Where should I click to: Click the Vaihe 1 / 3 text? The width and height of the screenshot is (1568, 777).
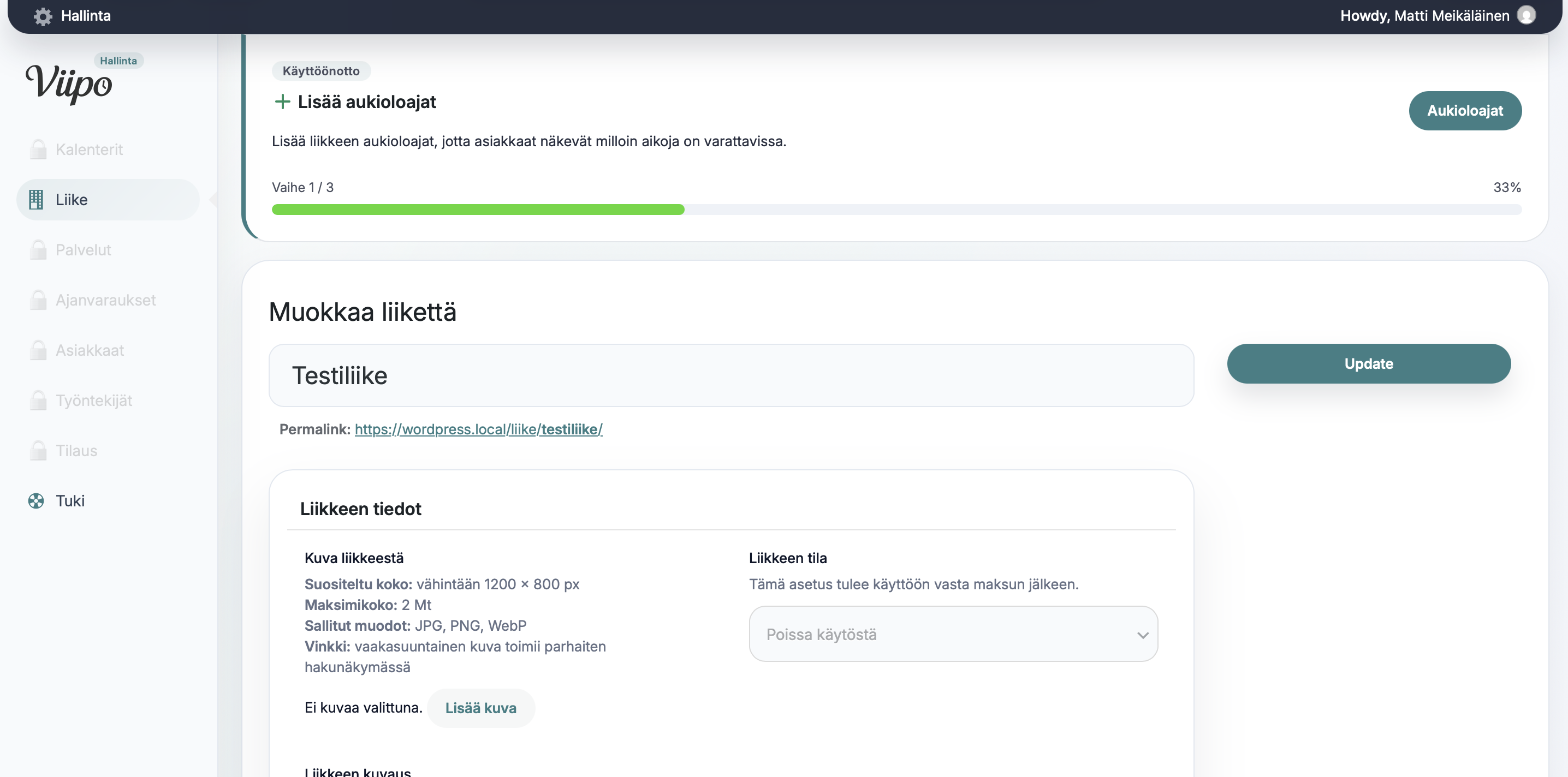[x=302, y=187]
